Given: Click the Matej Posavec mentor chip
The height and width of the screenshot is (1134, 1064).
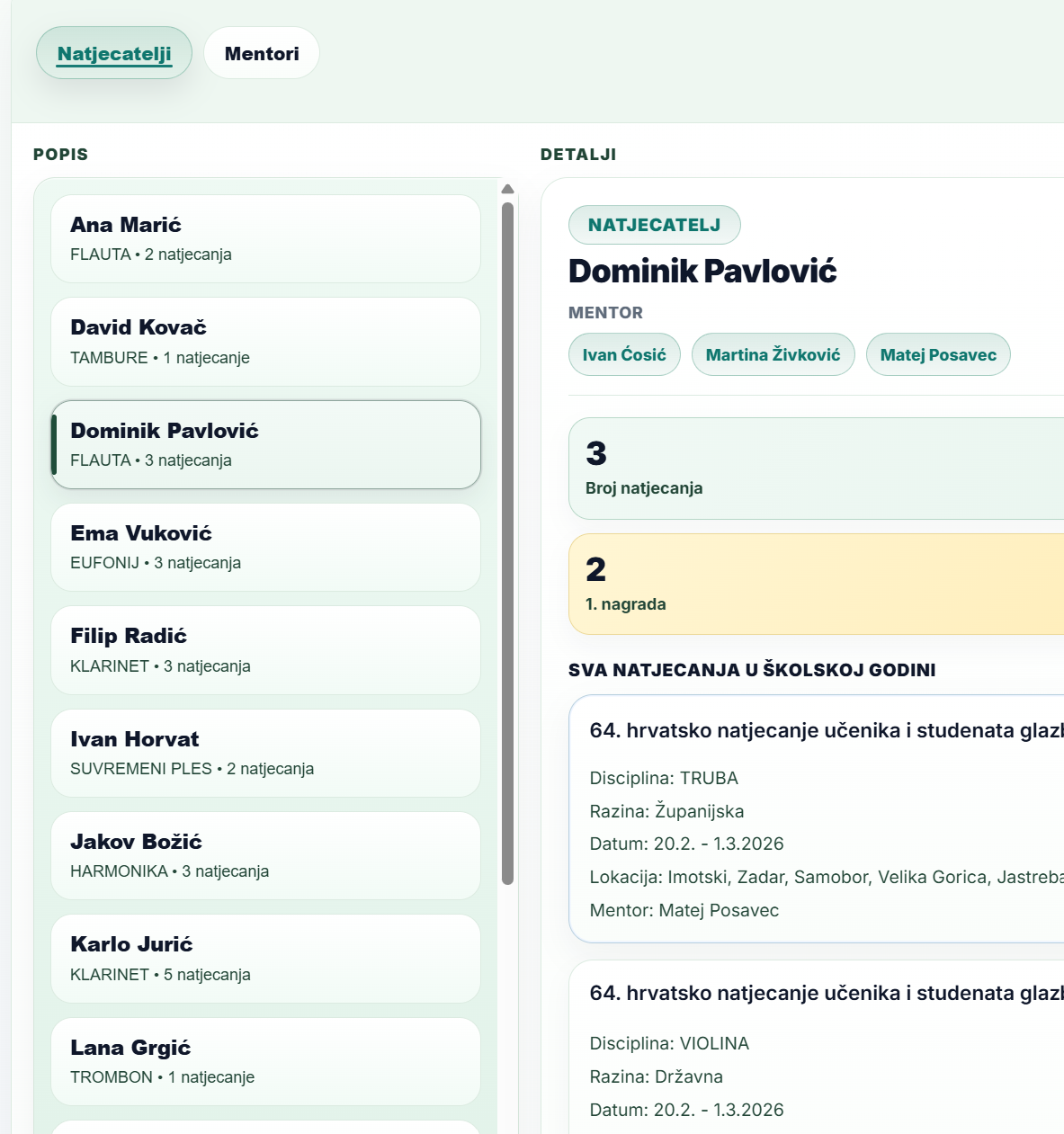Looking at the screenshot, I should tap(938, 354).
